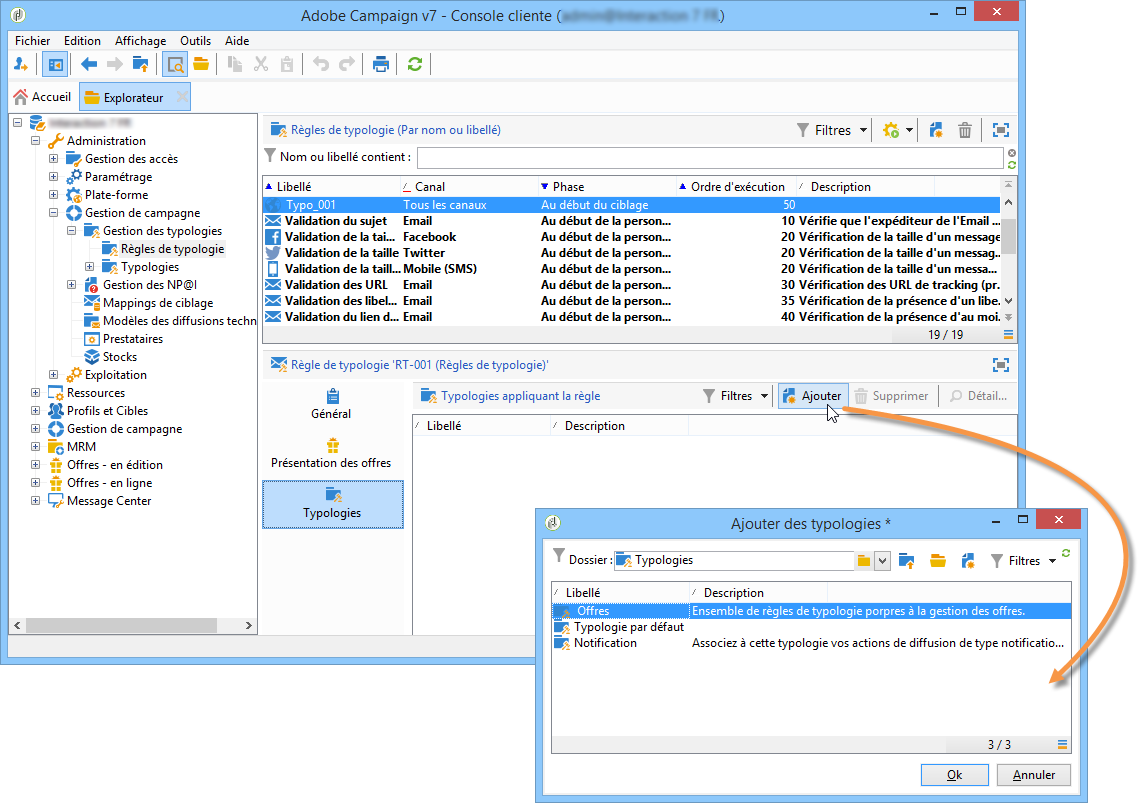This screenshot has width=1139, height=803.
Task: Open the Filtres dropdown in rules list toolbar
Action: click(832, 131)
